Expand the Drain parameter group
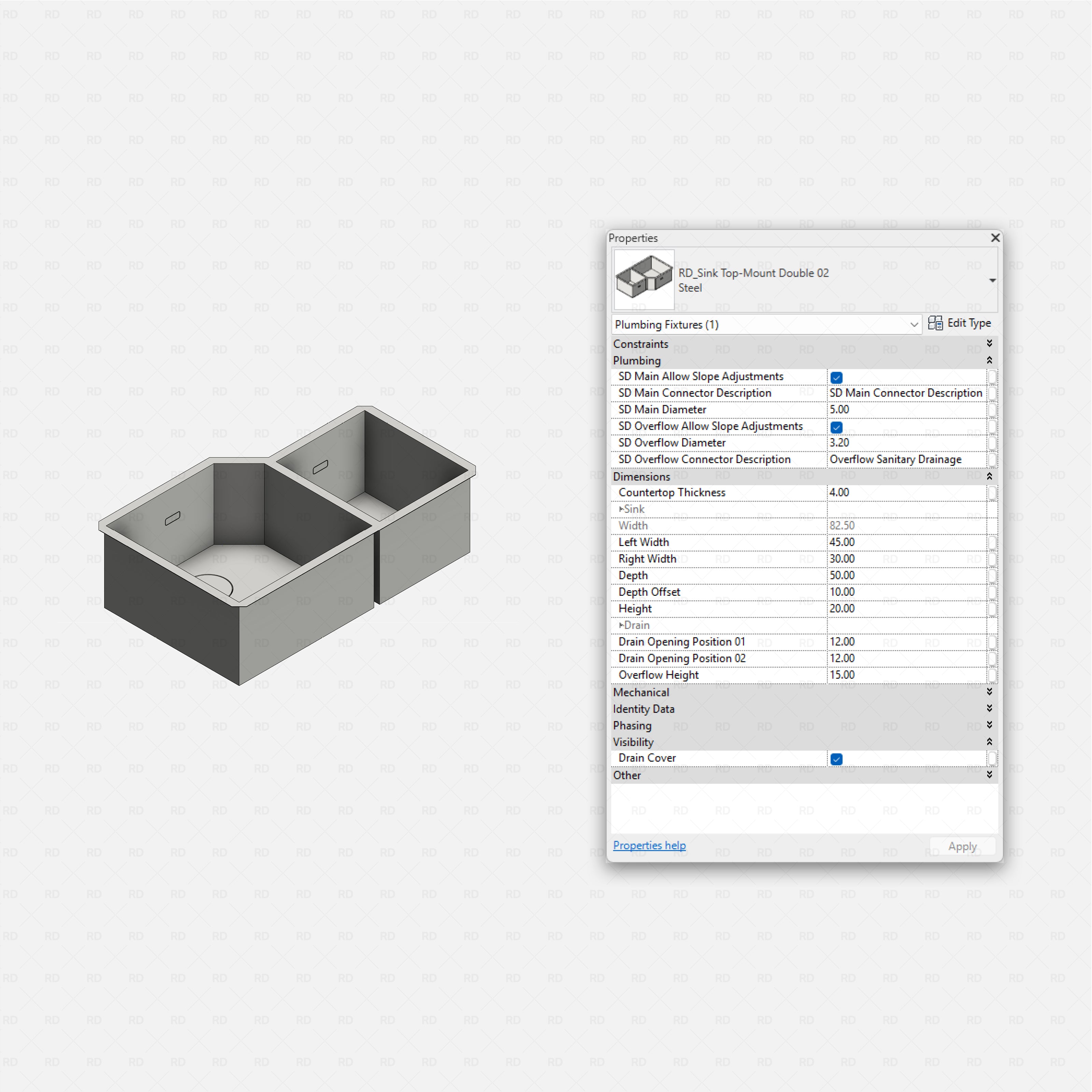The width and height of the screenshot is (1092, 1092). pyautogui.click(x=621, y=625)
